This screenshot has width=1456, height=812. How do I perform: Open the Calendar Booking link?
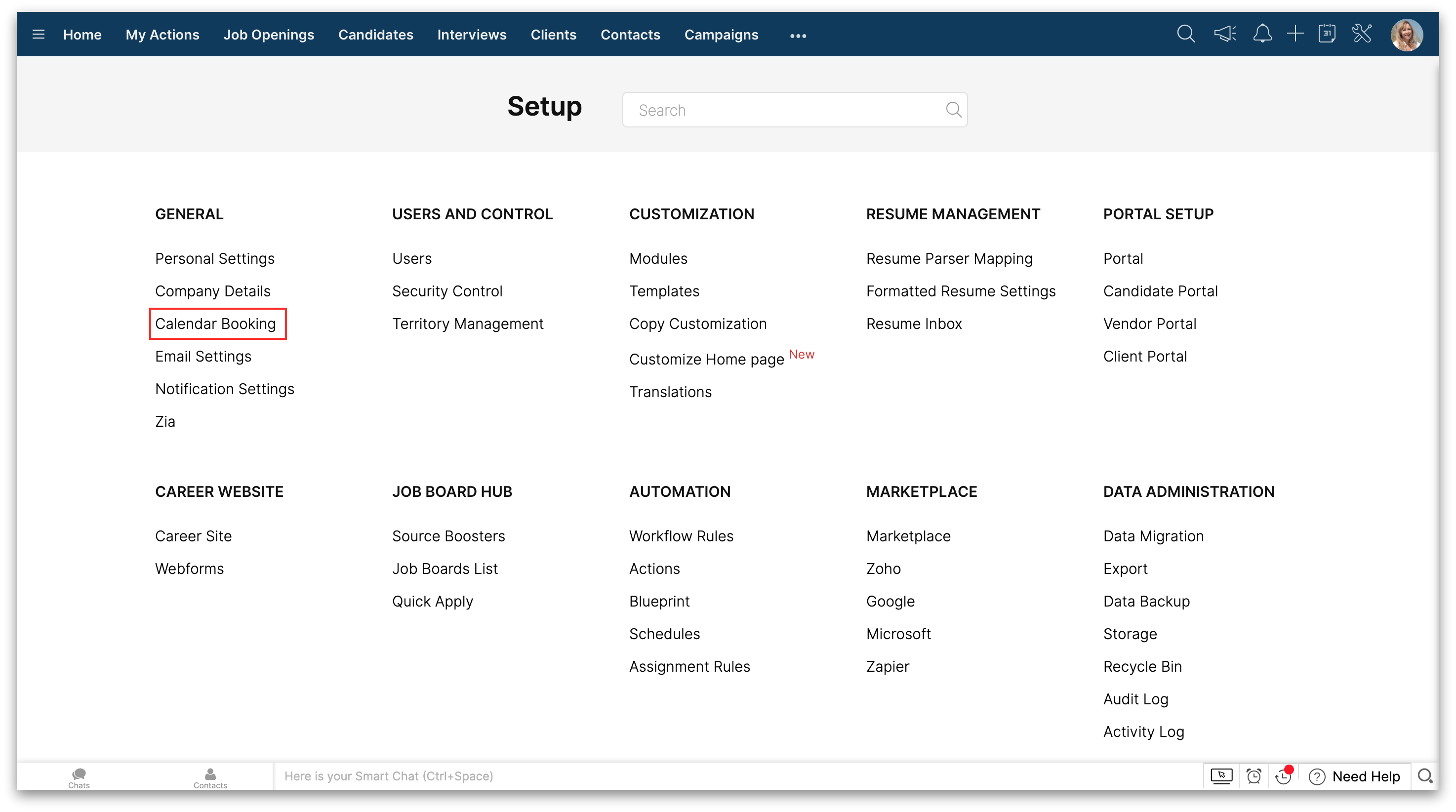click(x=215, y=324)
